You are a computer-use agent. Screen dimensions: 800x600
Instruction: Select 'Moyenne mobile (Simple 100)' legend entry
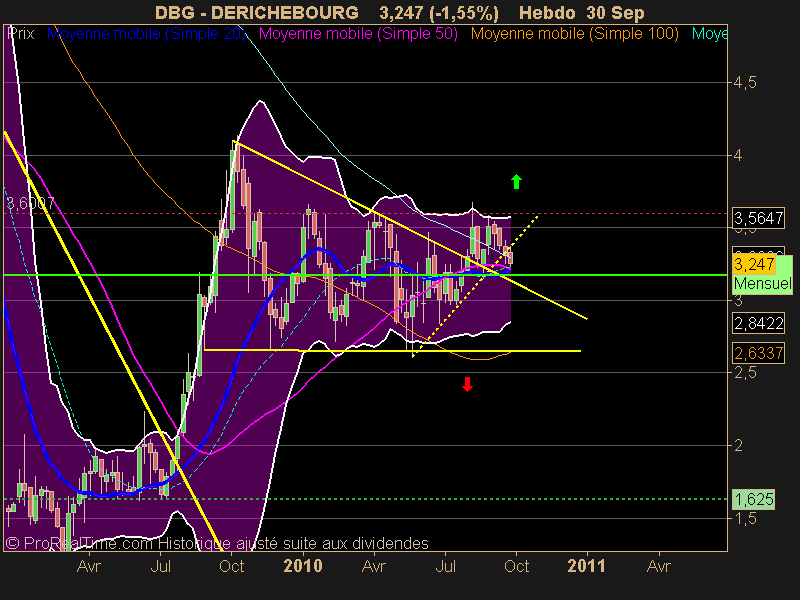point(575,34)
